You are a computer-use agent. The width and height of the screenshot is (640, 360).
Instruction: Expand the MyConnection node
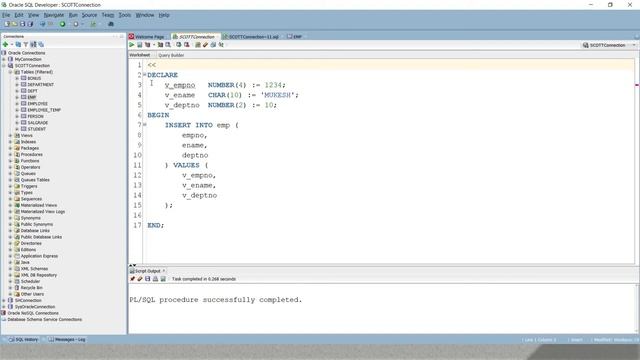(4, 59)
